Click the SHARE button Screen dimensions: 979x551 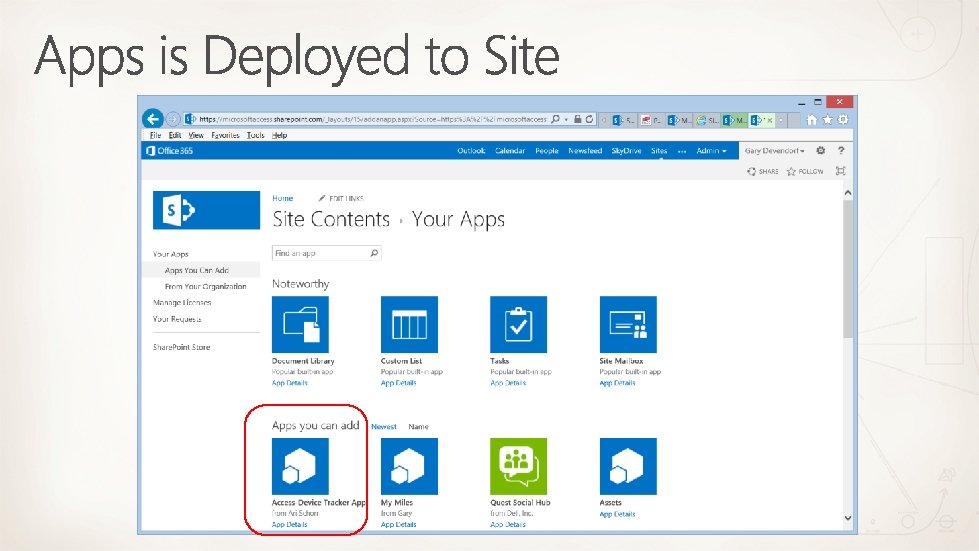(762, 171)
